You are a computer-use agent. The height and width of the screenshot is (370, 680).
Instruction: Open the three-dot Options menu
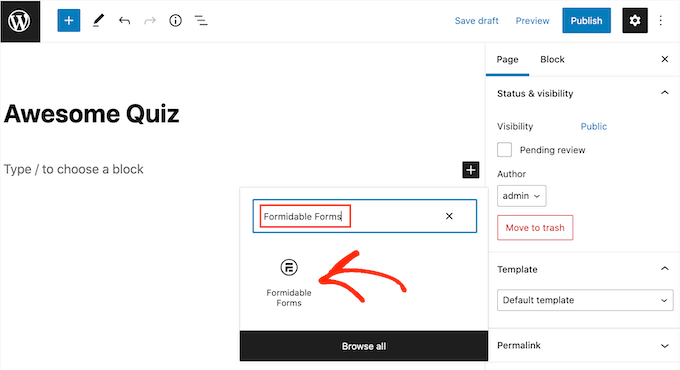click(x=660, y=20)
